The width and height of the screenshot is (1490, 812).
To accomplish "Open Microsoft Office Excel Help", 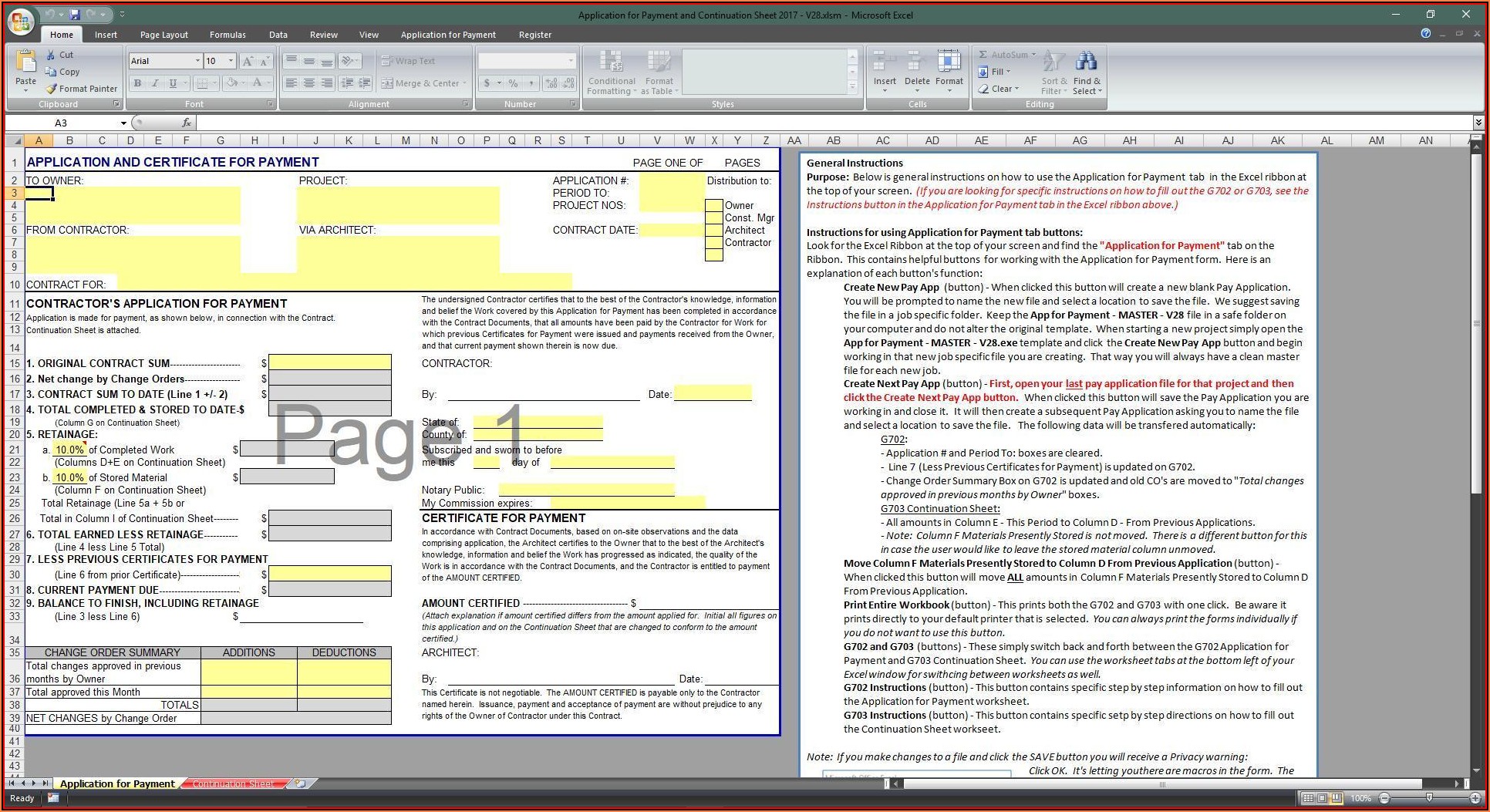I will pyautogui.click(x=1425, y=34).
